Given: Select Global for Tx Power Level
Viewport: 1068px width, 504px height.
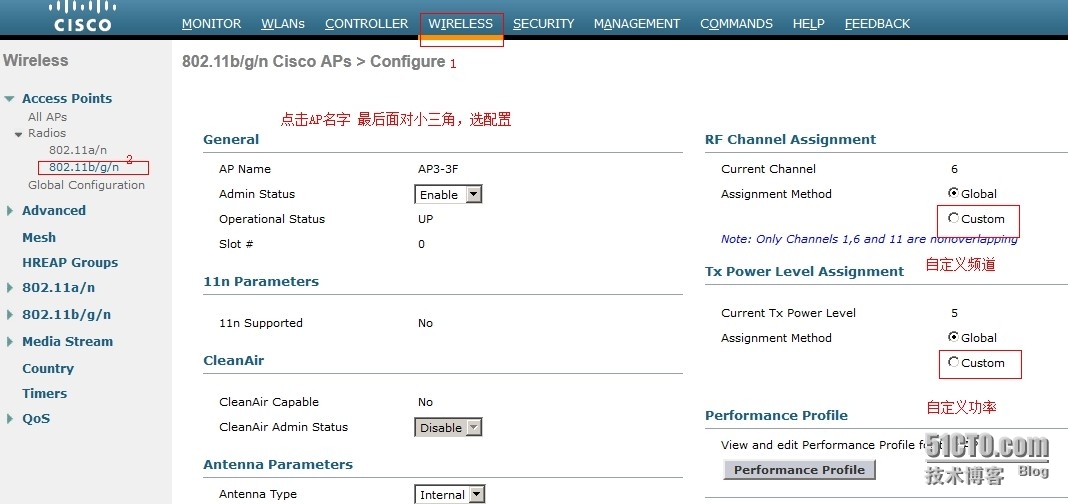Looking at the screenshot, I should coord(954,337).
